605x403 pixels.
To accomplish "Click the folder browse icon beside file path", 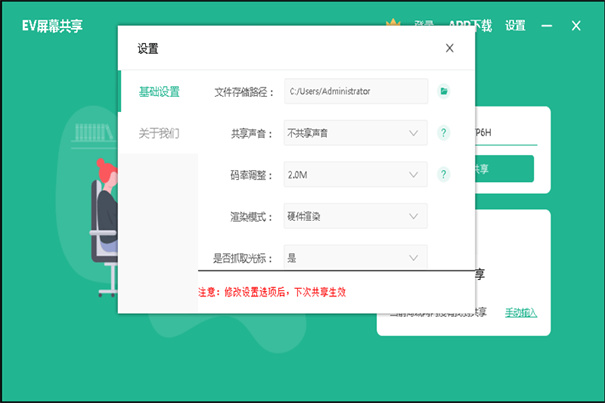I will pyautogui.click(x=444, y=91).
